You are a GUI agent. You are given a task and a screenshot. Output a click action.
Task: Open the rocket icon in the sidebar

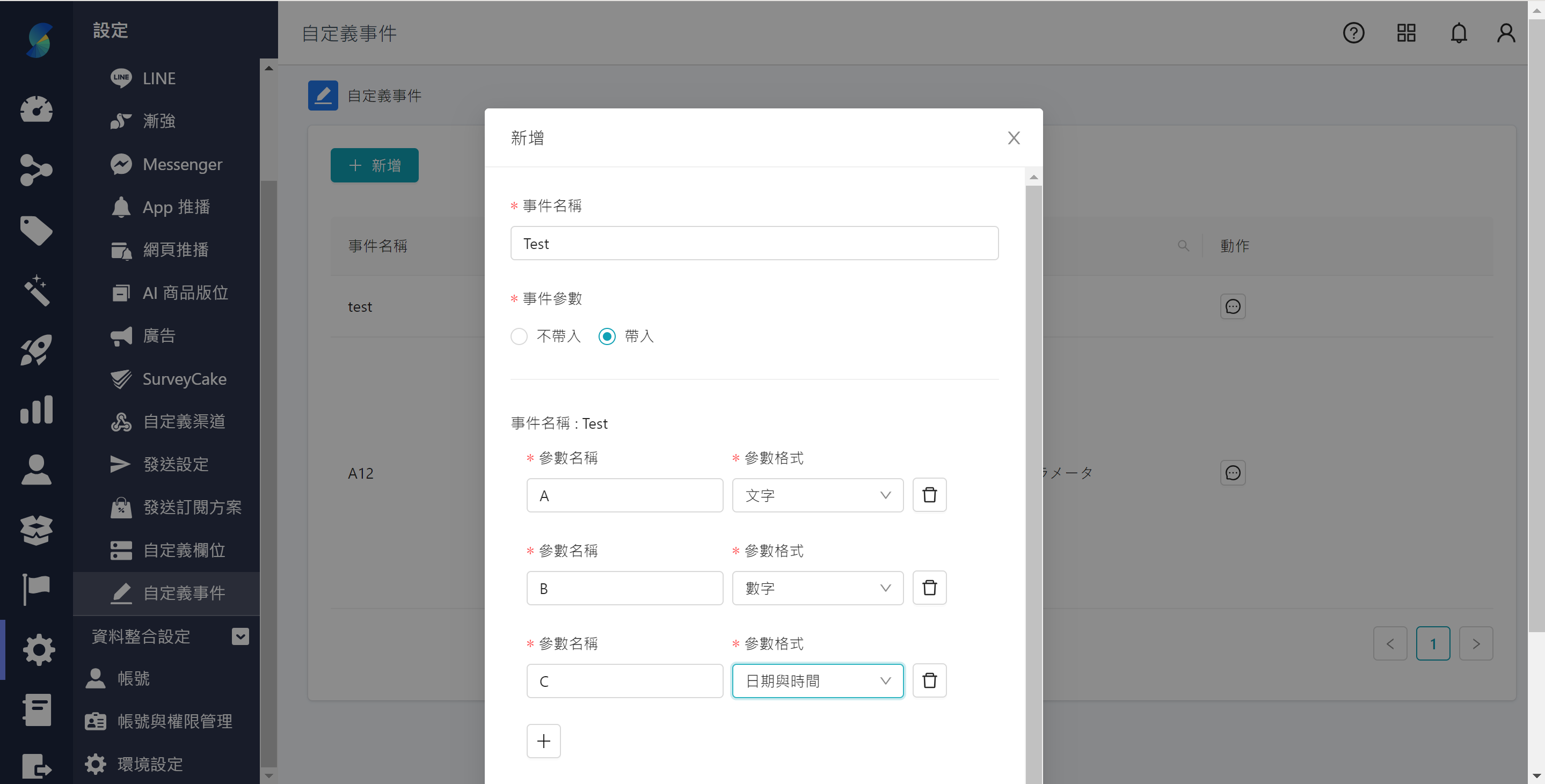[37, 350]
